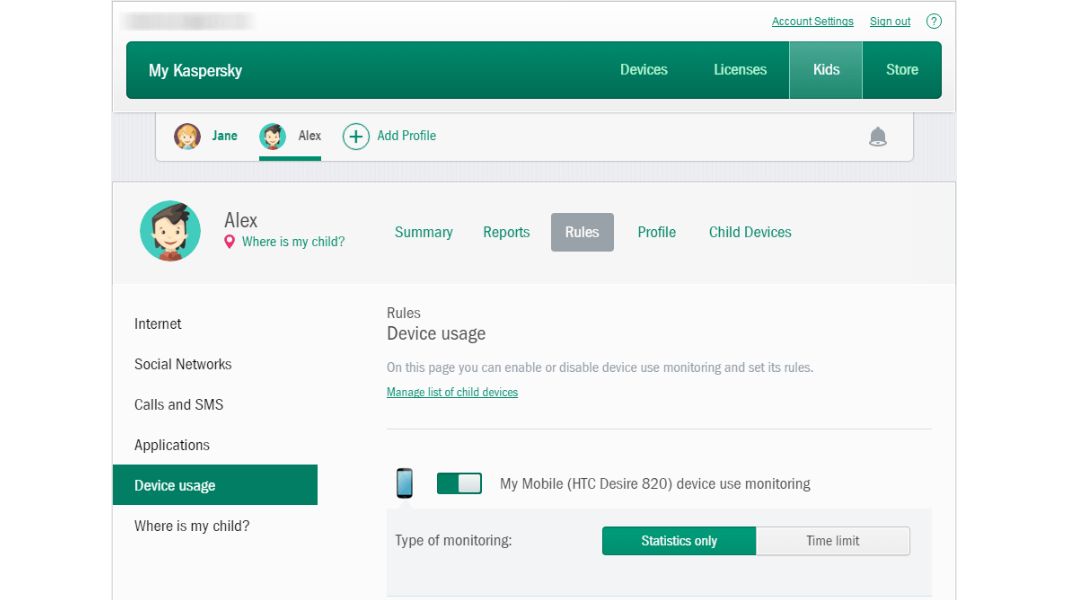Image resolution: width=1068 pixels, height=600 pixels.
Task: Click Alex's large profile avatar
Action: [170, 231]
